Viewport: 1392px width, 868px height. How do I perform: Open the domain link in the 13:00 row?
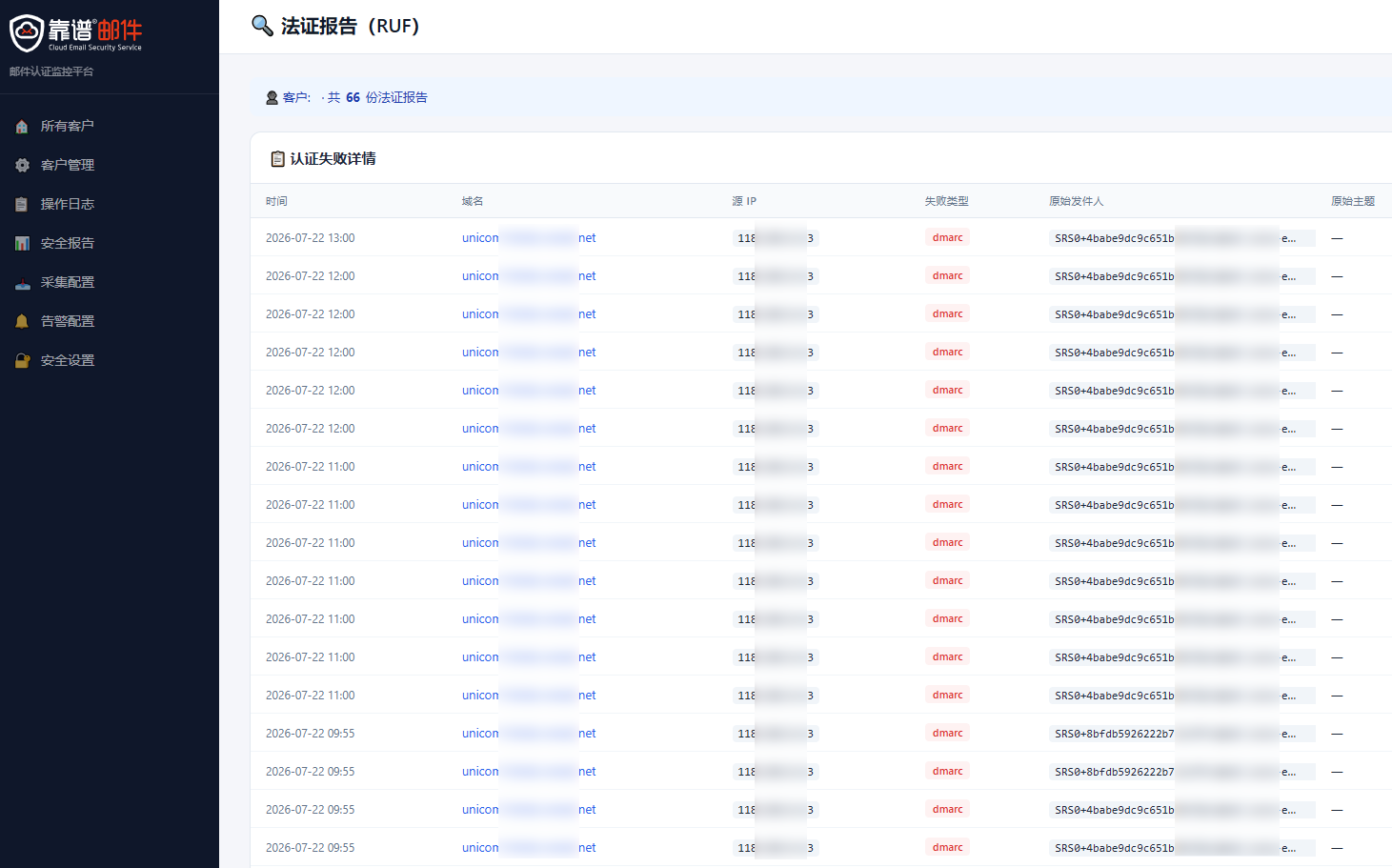coord(529,238)
